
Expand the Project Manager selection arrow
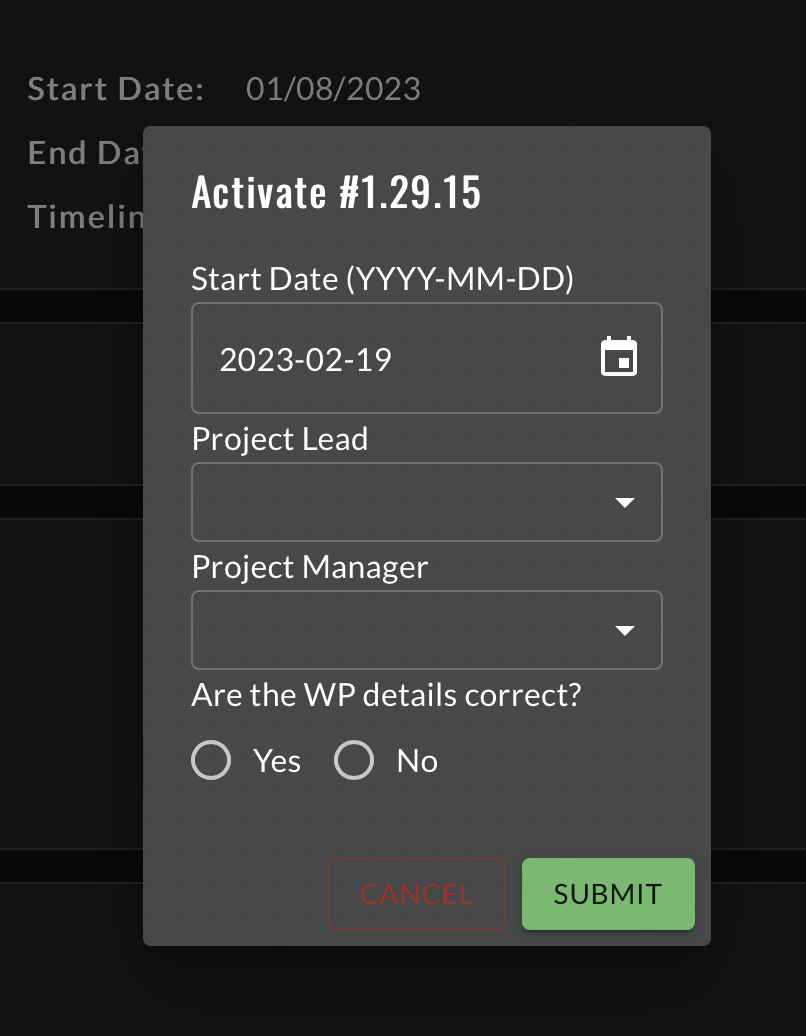pos(626,630)
